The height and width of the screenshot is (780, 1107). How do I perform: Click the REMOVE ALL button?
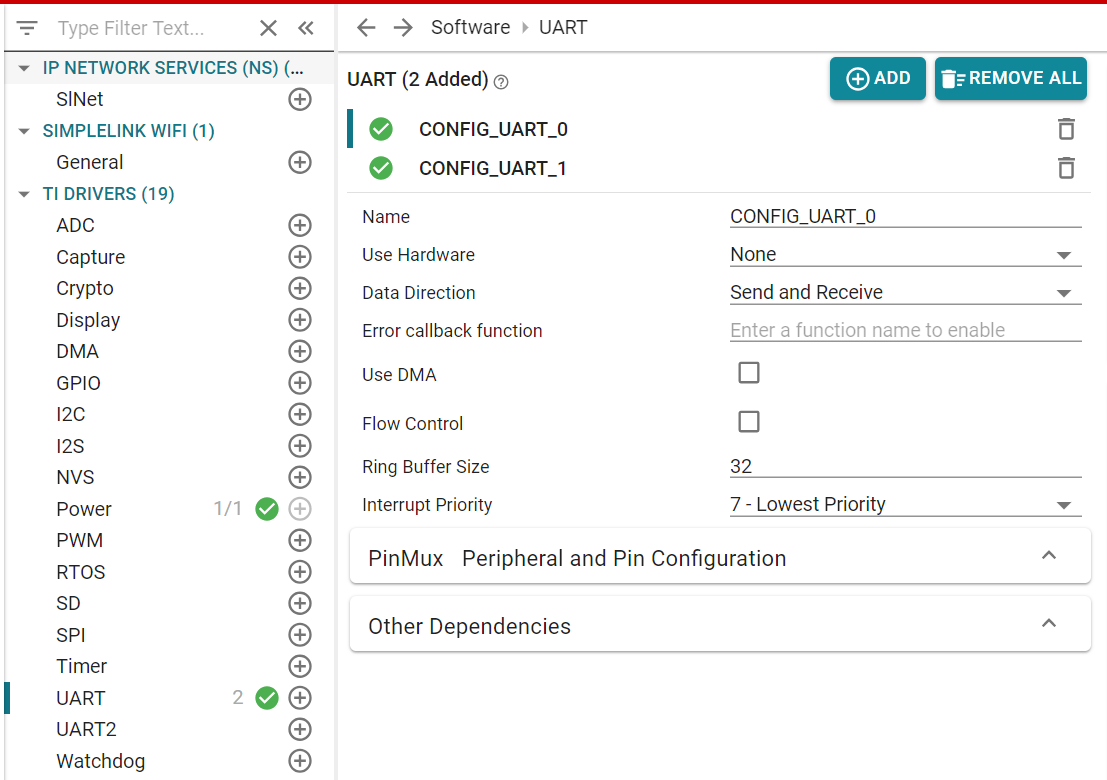[x=1010, y=79]
